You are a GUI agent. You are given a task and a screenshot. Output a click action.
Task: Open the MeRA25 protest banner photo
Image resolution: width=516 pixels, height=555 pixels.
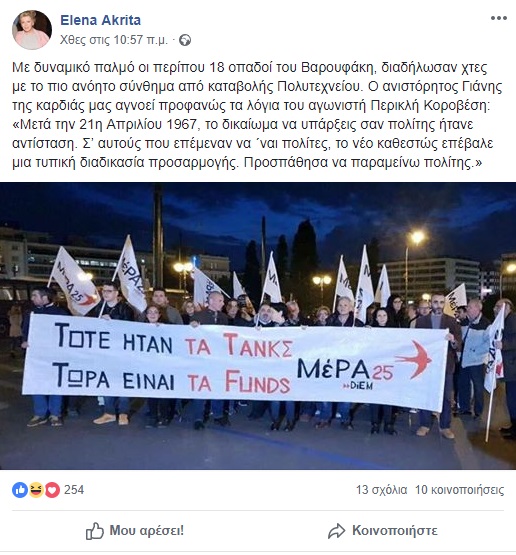(x=258, y=326)
